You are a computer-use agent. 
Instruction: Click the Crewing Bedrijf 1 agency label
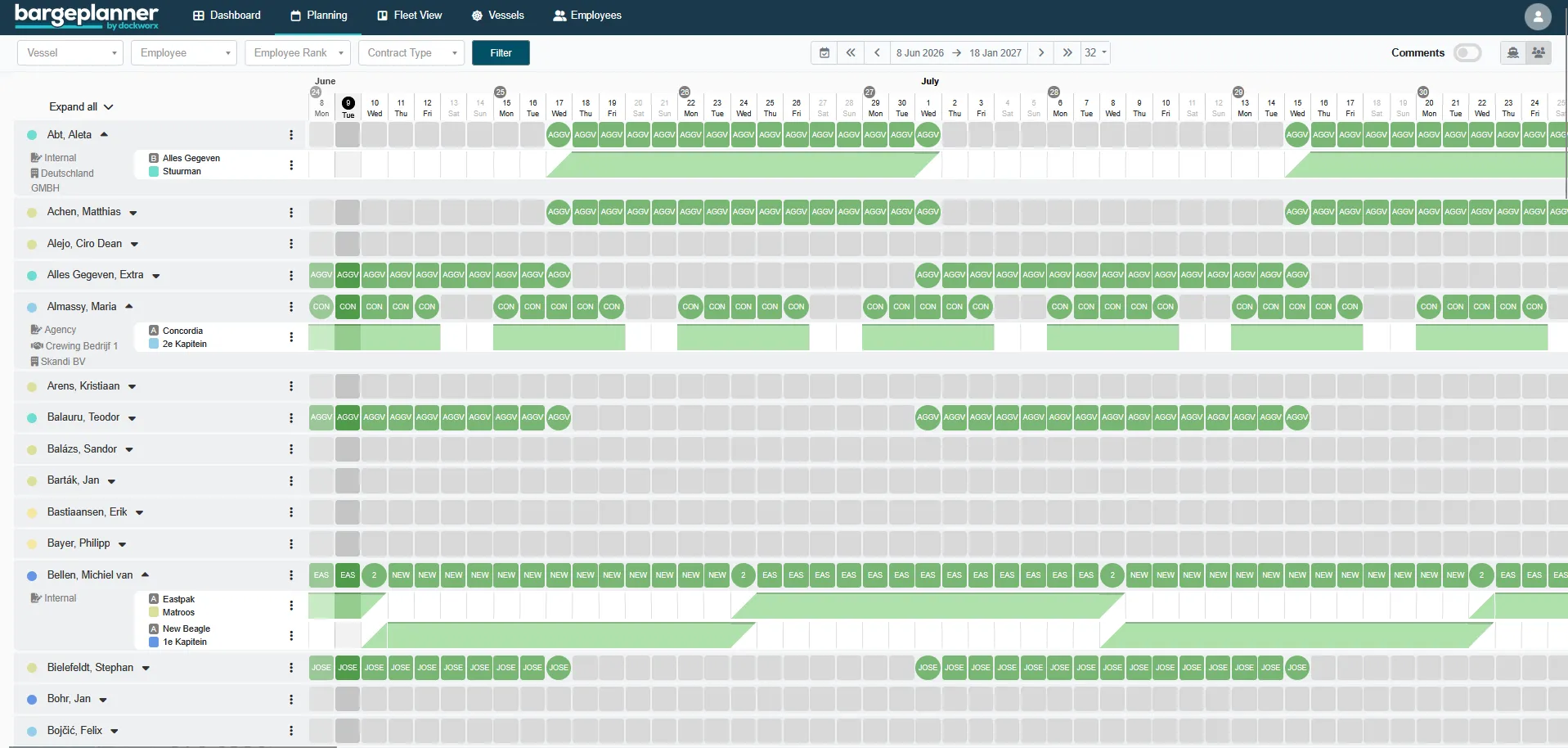[x=82, y=346]
